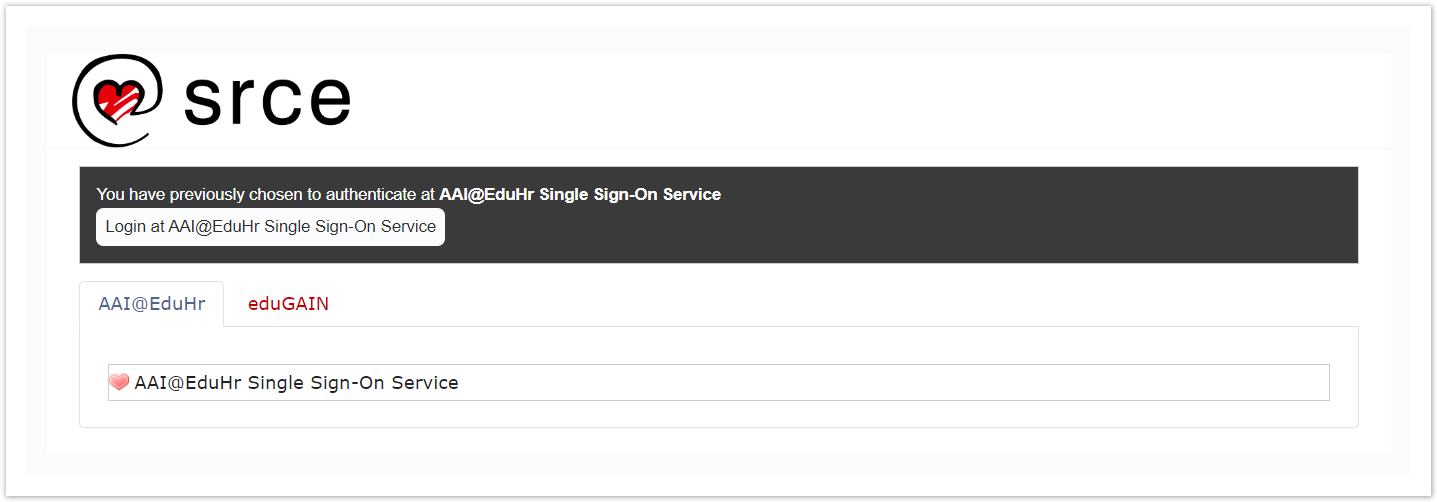This screenshot has height=502, width=1437.
Task: Click the pink heart icon beside the sign-on entry
Action: (x=119, y=382)
